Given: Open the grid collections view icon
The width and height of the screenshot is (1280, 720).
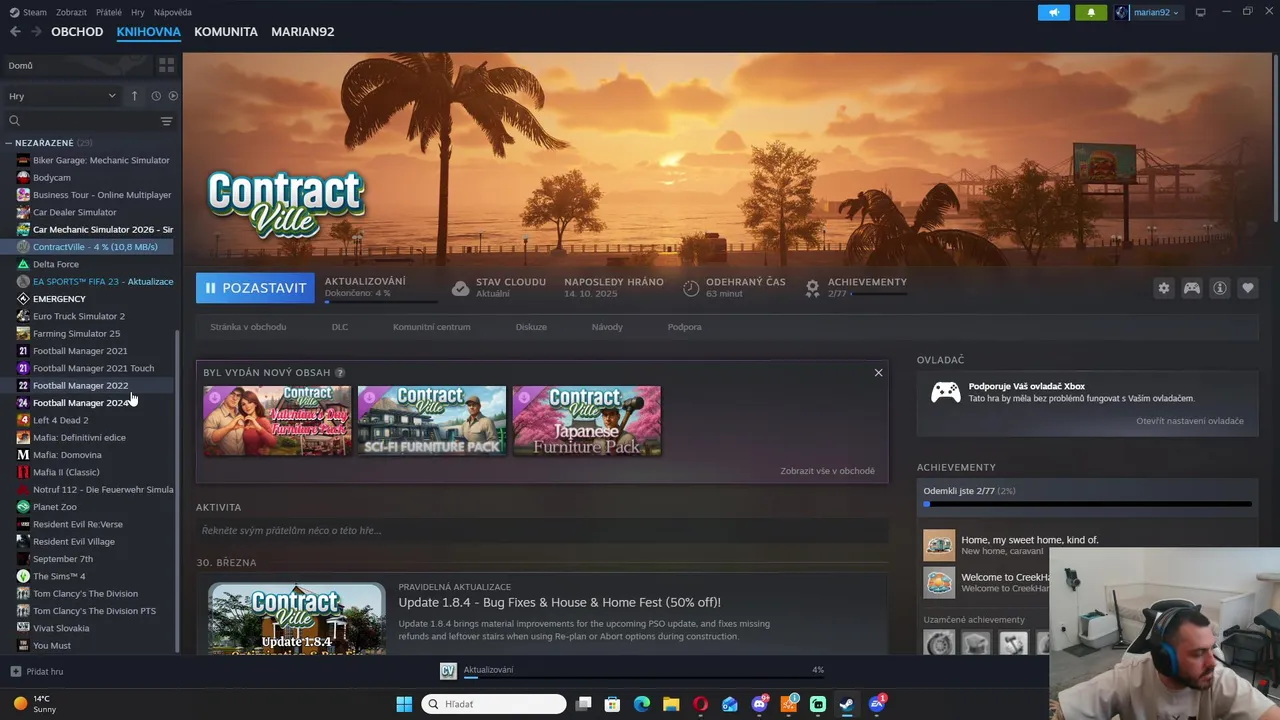Looking at the screenshot, I should [166, 65].
